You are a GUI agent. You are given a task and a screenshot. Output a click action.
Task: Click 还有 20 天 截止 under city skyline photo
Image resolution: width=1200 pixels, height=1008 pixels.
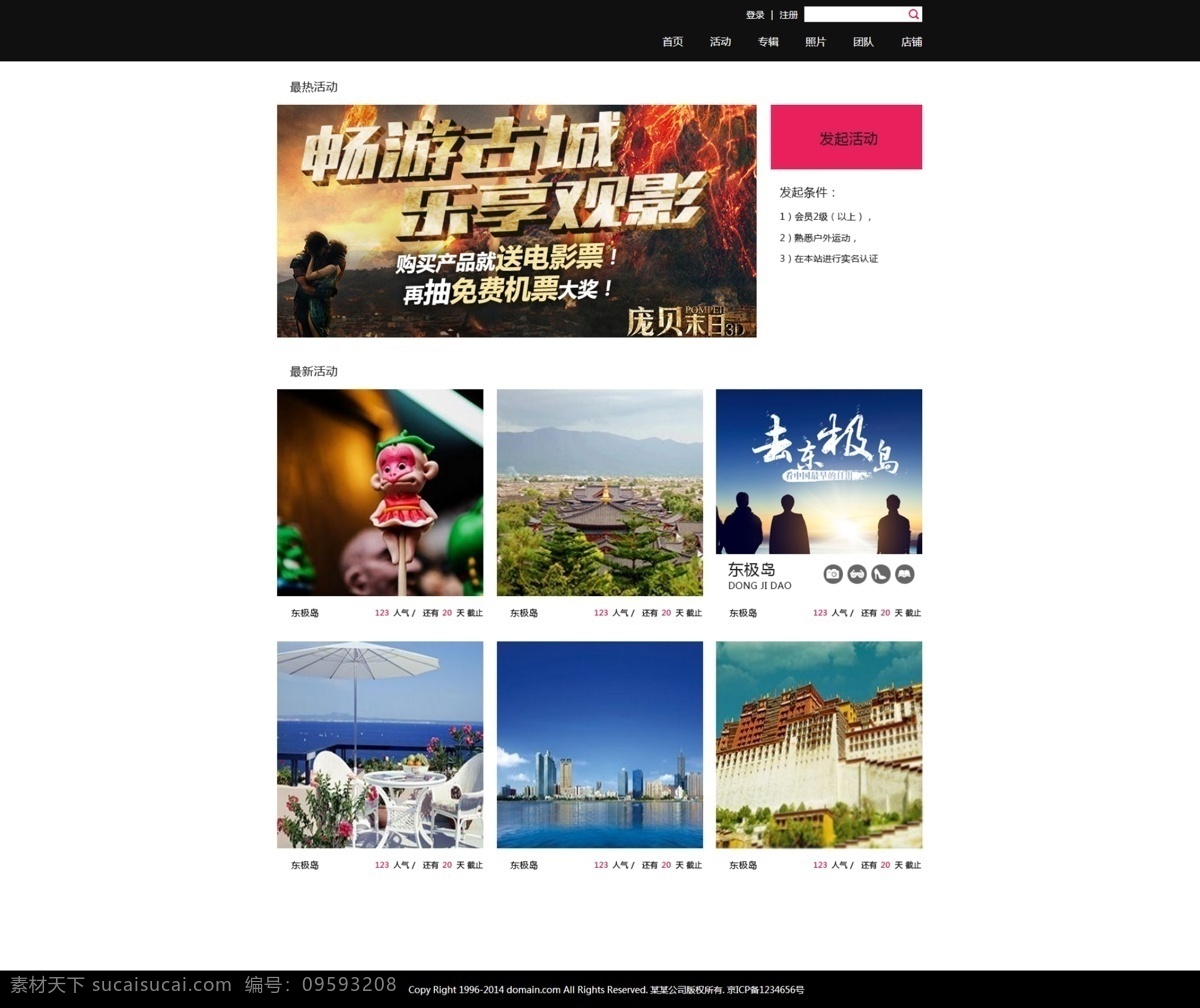(672, 865)
